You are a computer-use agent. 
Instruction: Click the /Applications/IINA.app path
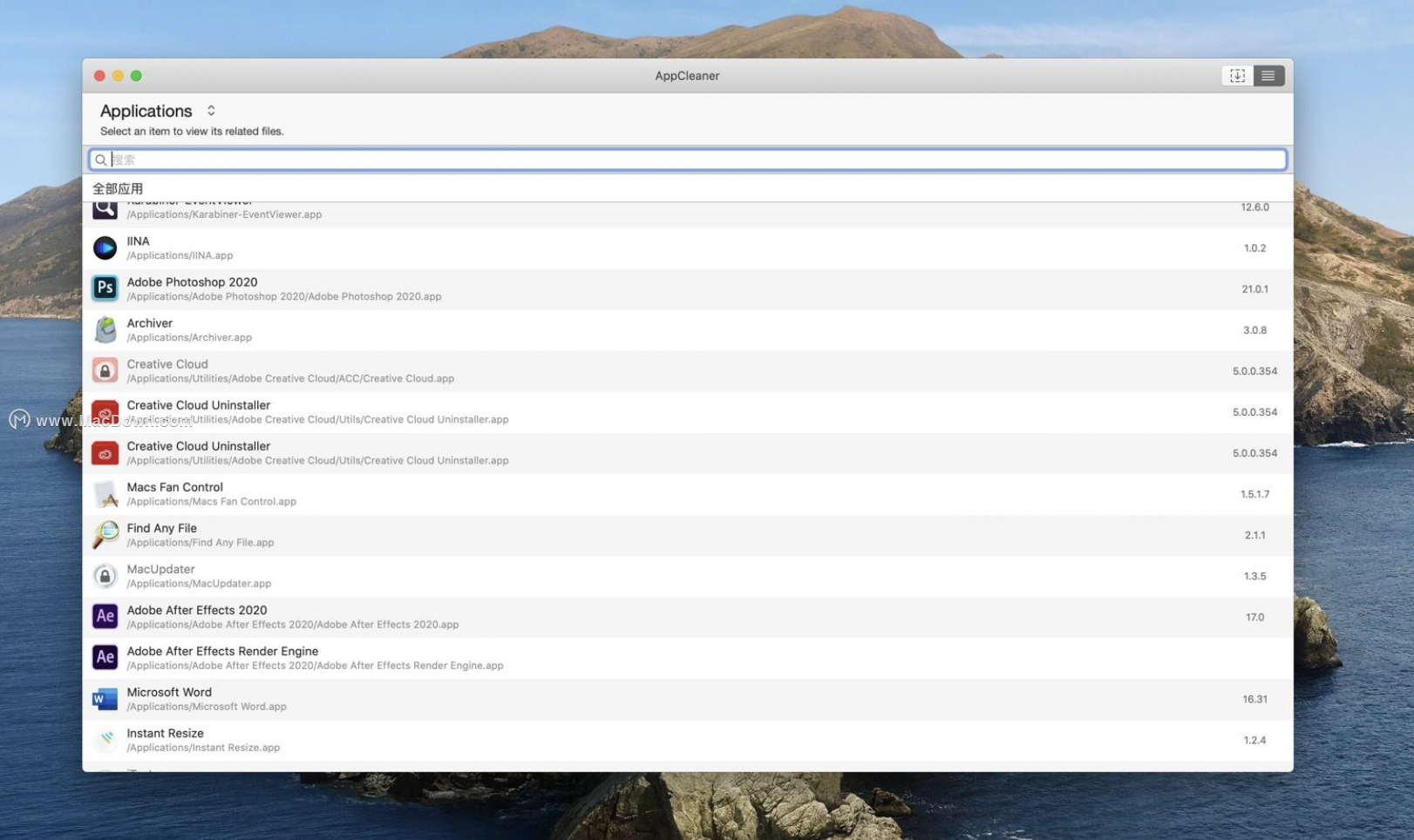click(180, 256)
